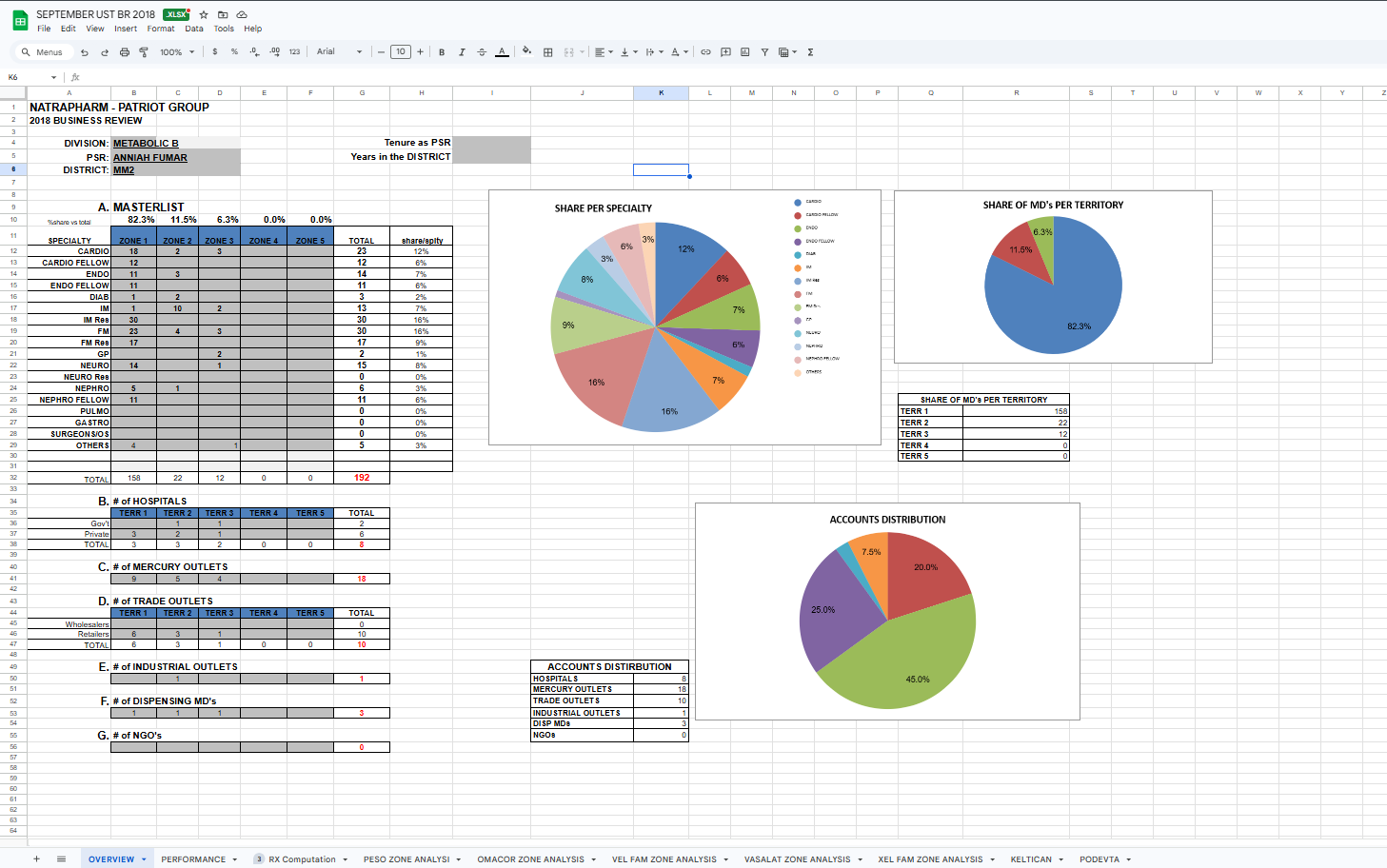This screenshot has height=868, width=1387.
Task: Open the Arial font family dropdown
Action: pyautogui.click(x=340, y=52)
